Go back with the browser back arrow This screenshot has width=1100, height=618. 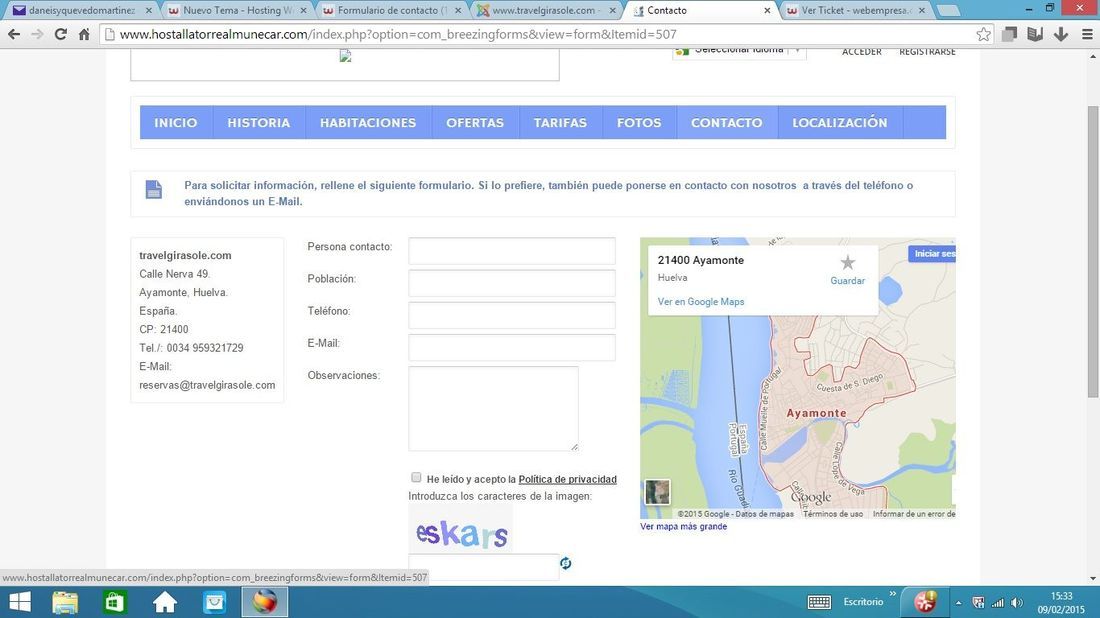pos(14,34)
